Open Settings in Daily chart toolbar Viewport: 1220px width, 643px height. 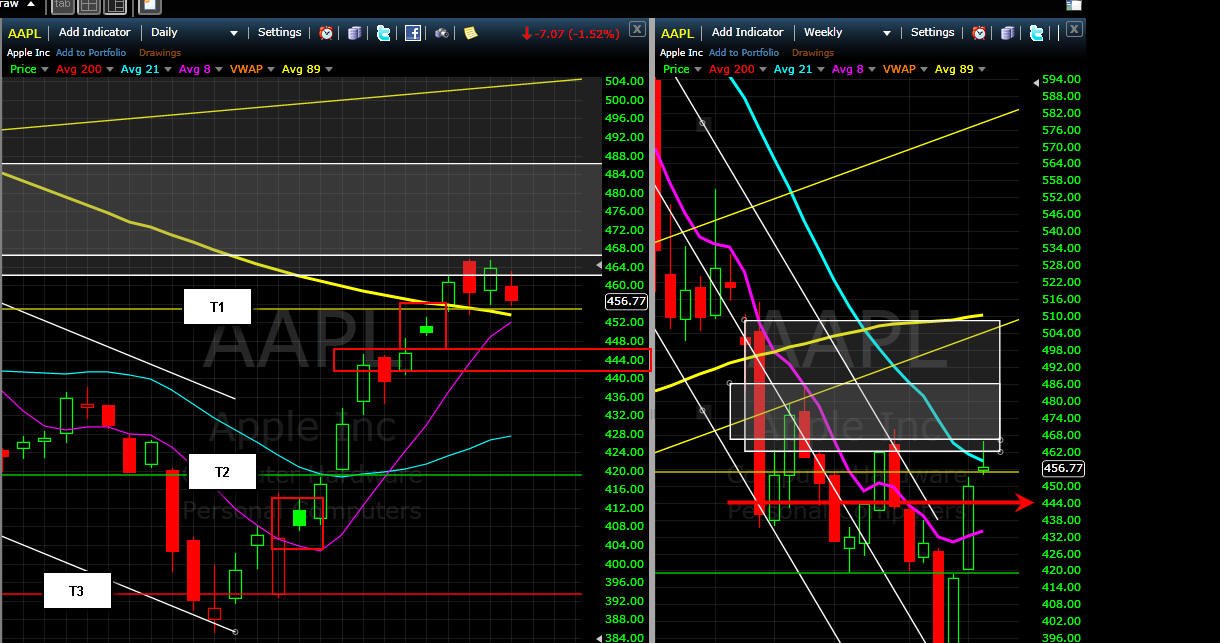pyautogui.click(x=279, y=33)
